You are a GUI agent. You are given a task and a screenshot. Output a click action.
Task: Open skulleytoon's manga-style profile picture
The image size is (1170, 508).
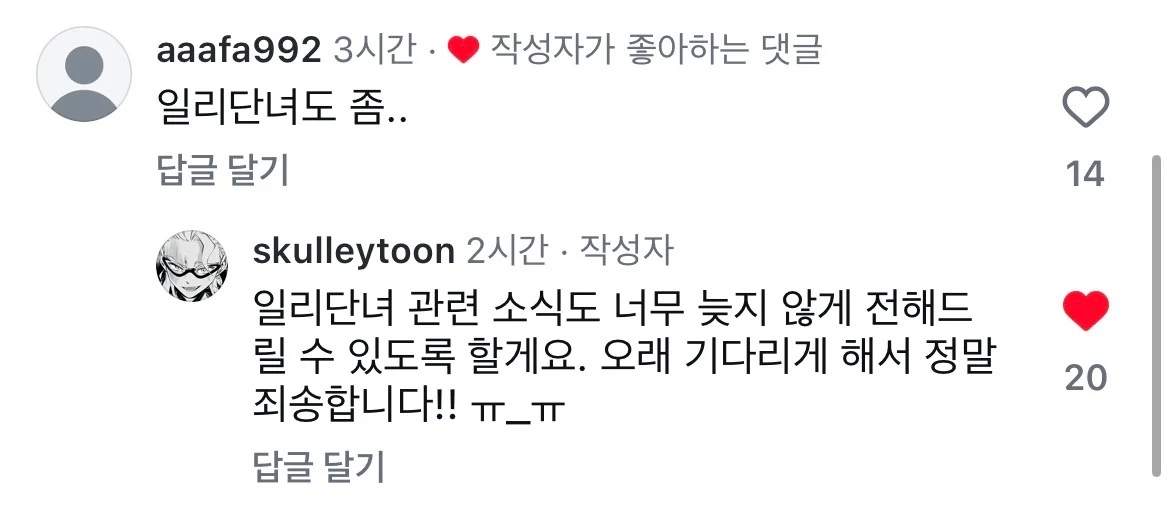[x=192, y=266]
